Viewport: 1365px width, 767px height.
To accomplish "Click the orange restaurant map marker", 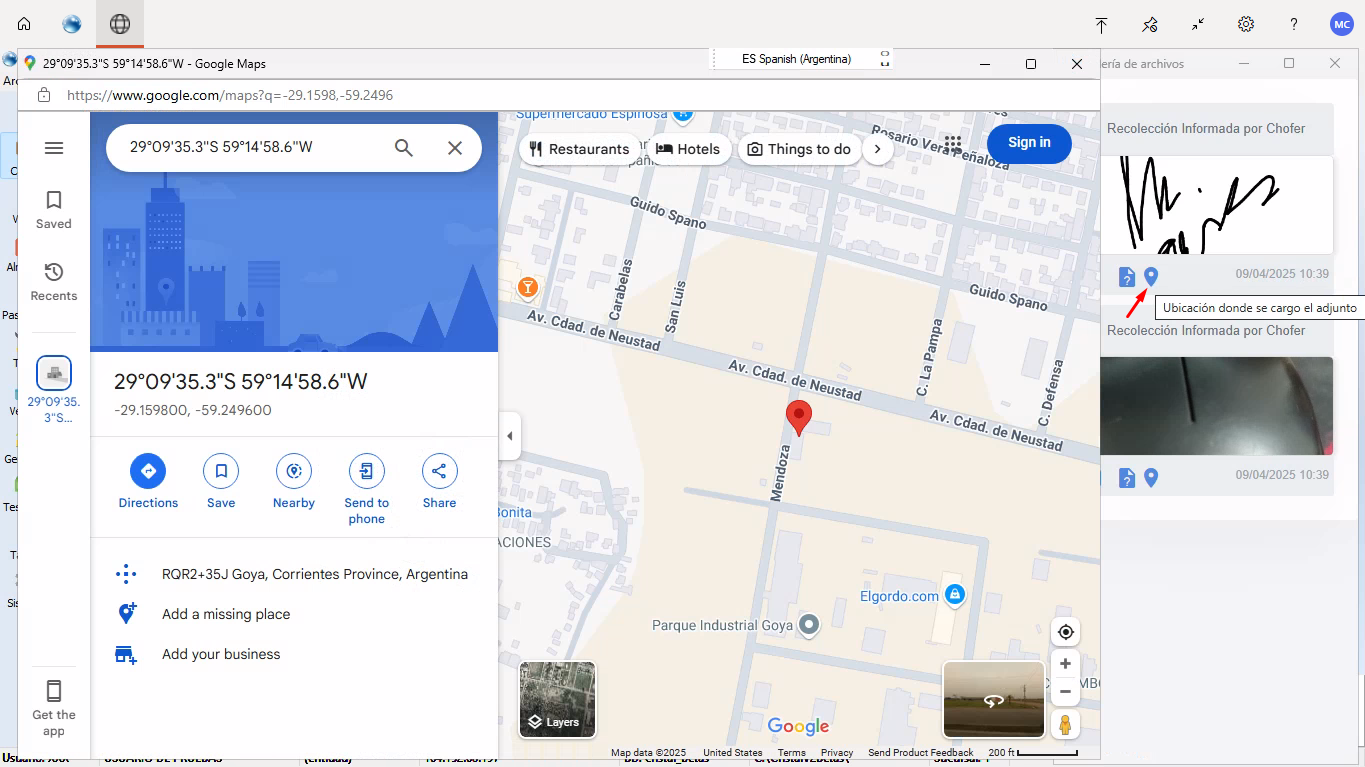I will pos(528,289).
